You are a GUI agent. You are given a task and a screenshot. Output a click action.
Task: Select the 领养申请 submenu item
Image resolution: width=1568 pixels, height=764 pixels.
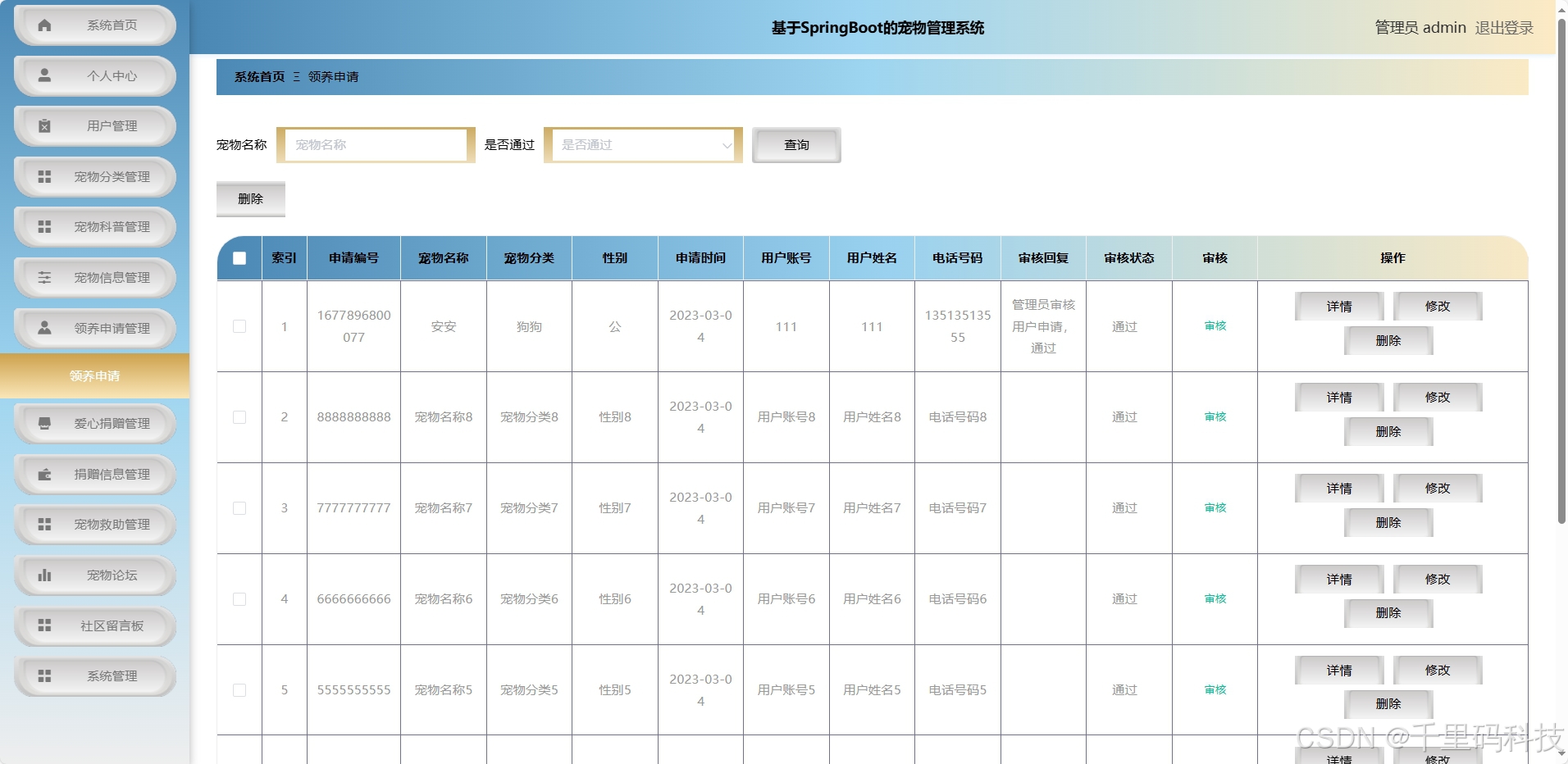pyautogui.click(x=94, y=376)
